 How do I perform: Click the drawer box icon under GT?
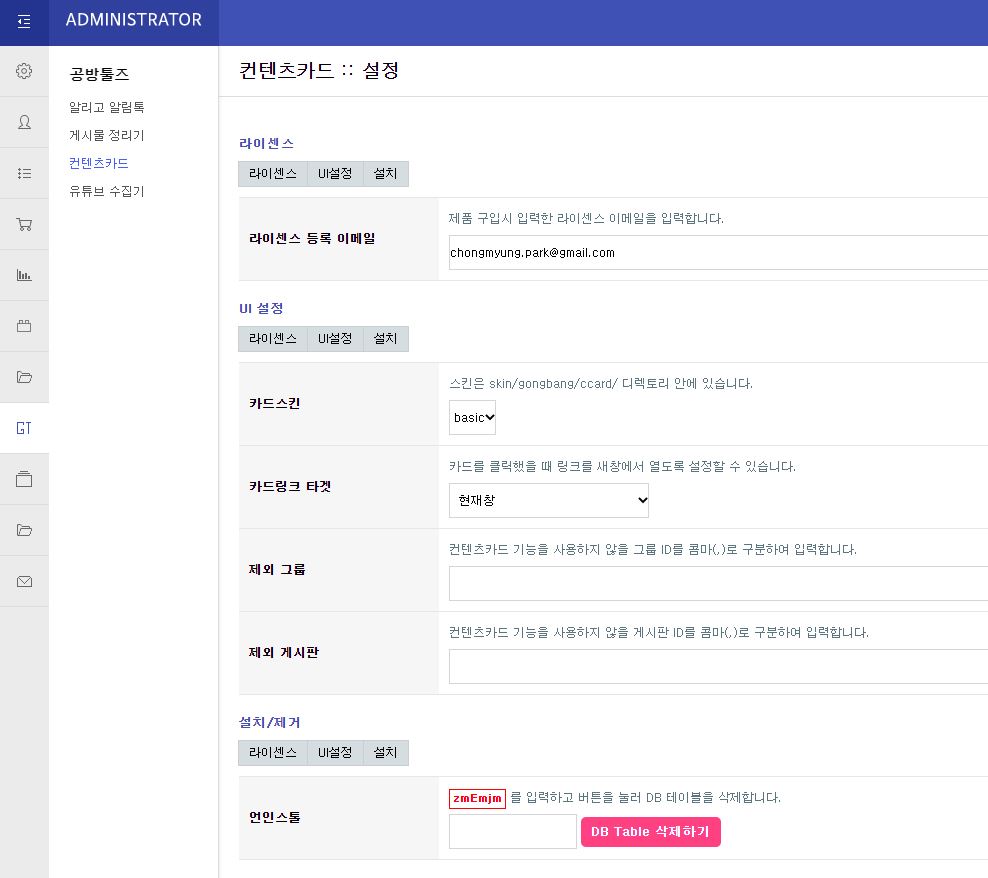point(24,478)
